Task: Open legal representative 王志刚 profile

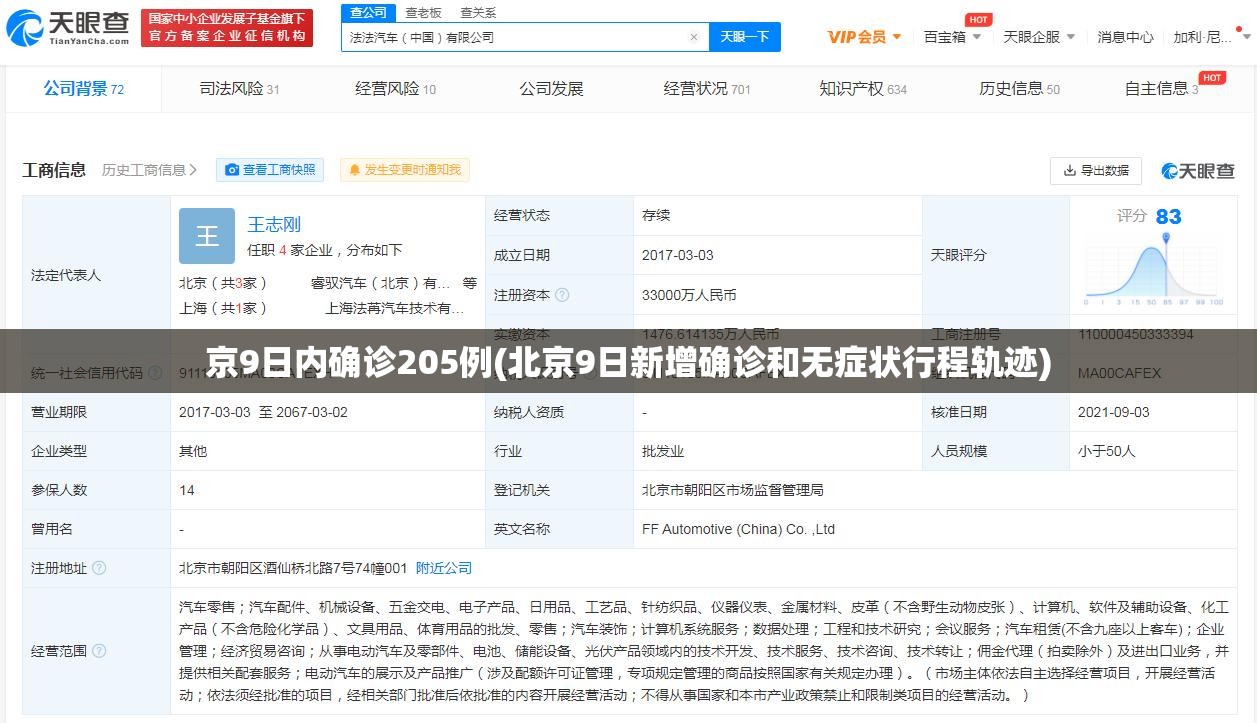Action: (274, 224)
